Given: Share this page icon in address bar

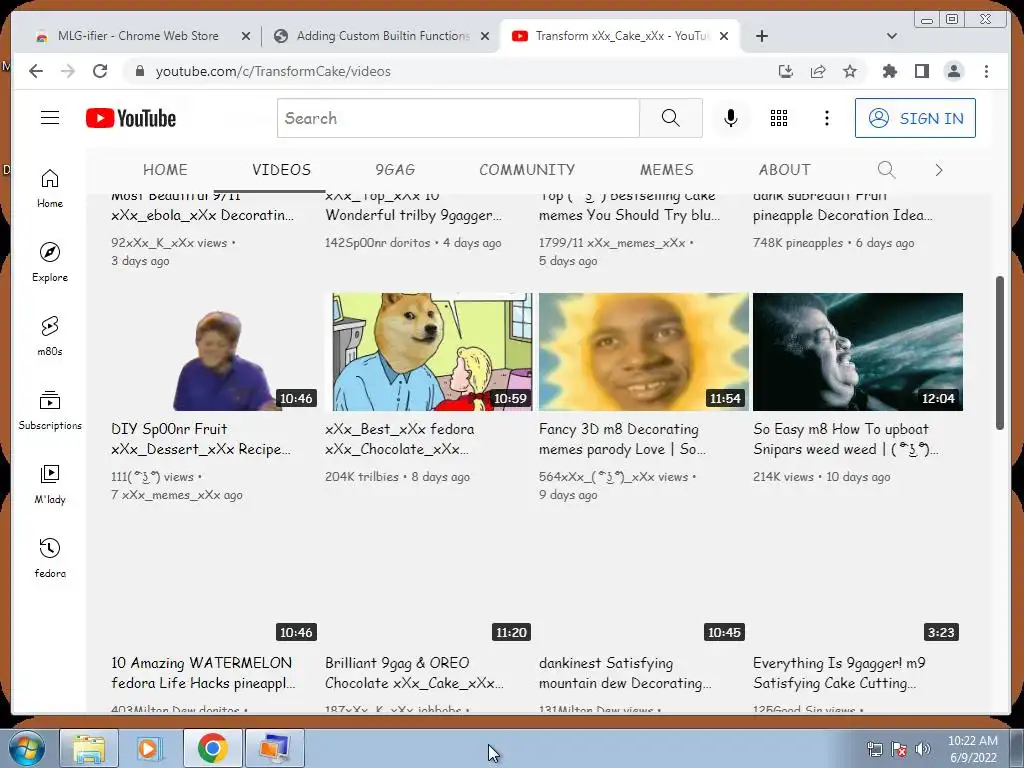Looking at the screenshot, I should click(818, 71).
